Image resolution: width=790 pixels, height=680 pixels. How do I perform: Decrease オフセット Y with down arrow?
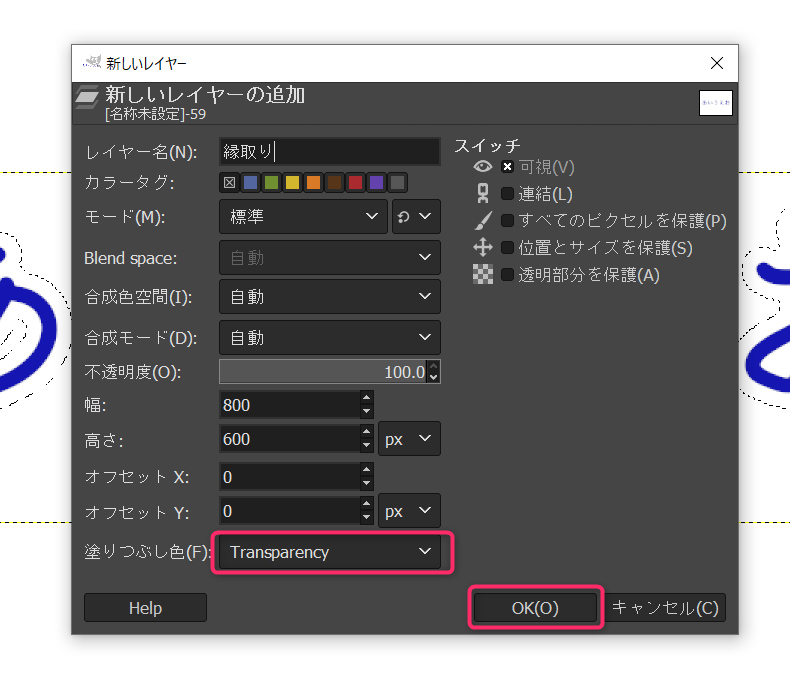click(367, 517)
